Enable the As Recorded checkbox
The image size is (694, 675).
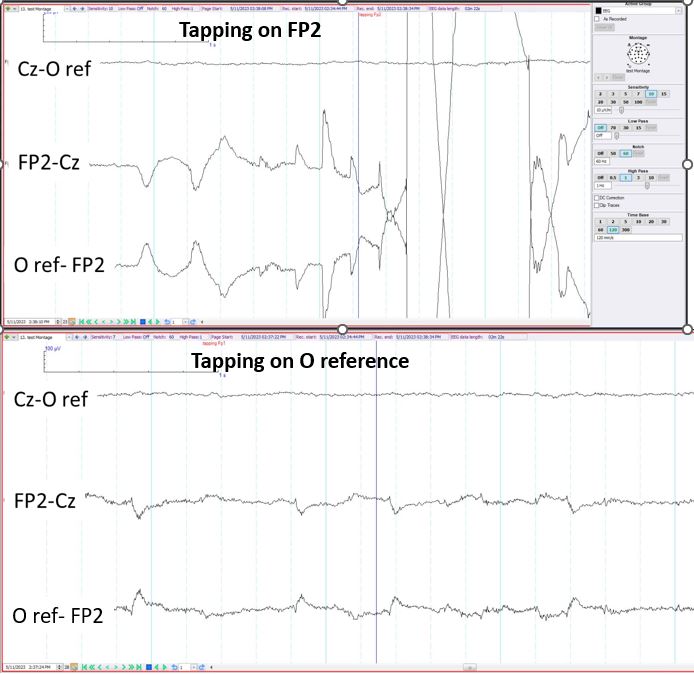click(x=598, y=18)
